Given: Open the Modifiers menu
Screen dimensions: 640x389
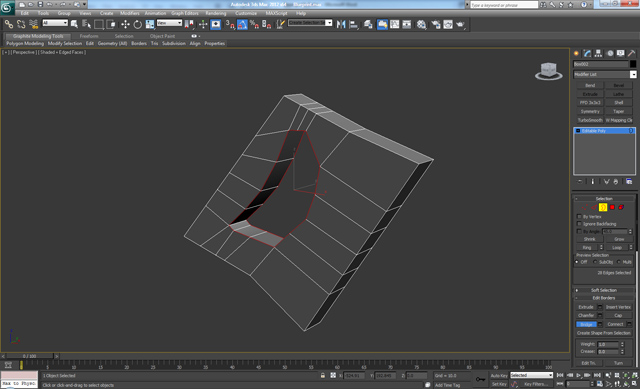Looking at the screenshot, I should tap(130, 13).
